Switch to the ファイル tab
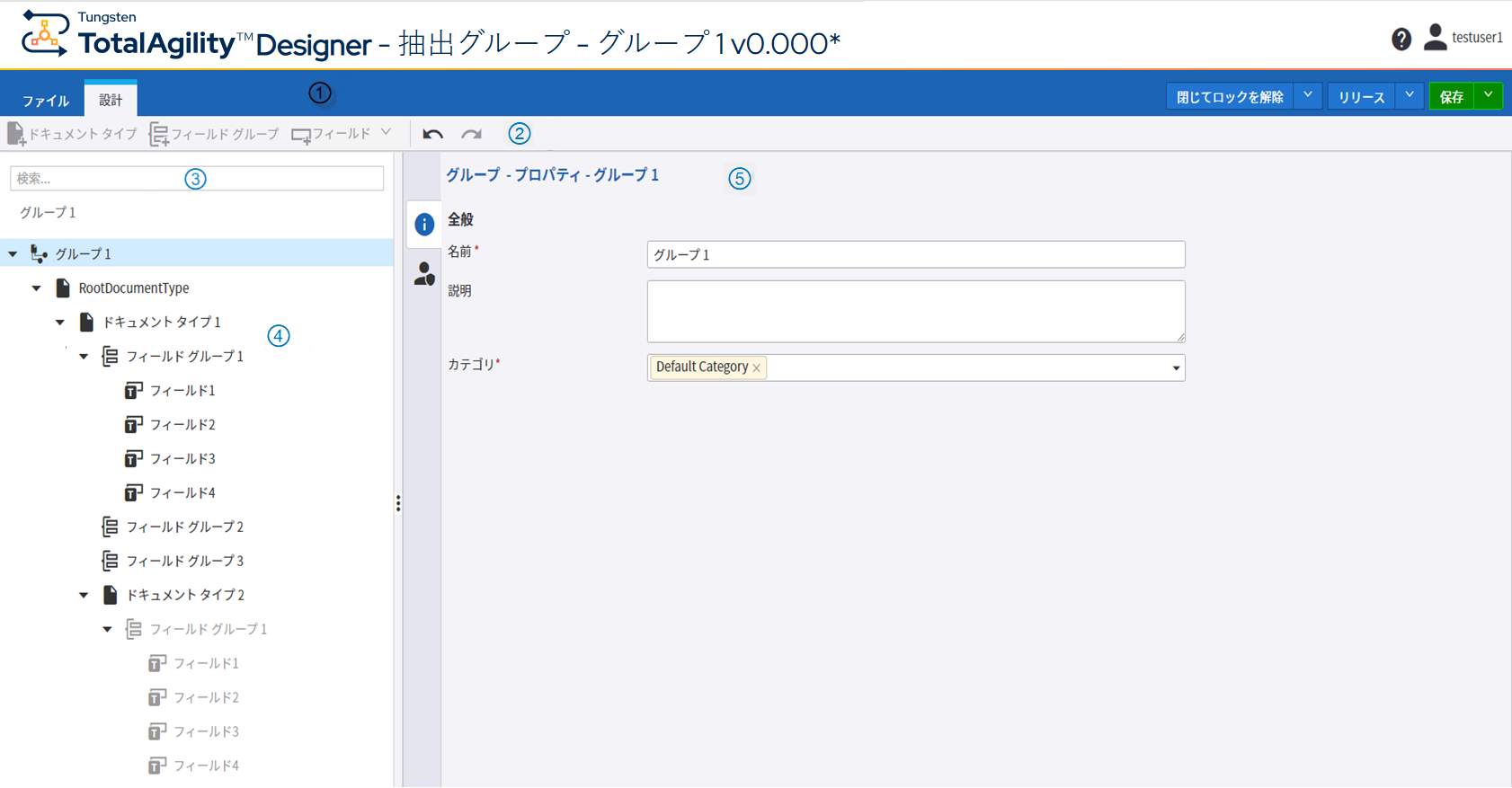 click(46, 100)
